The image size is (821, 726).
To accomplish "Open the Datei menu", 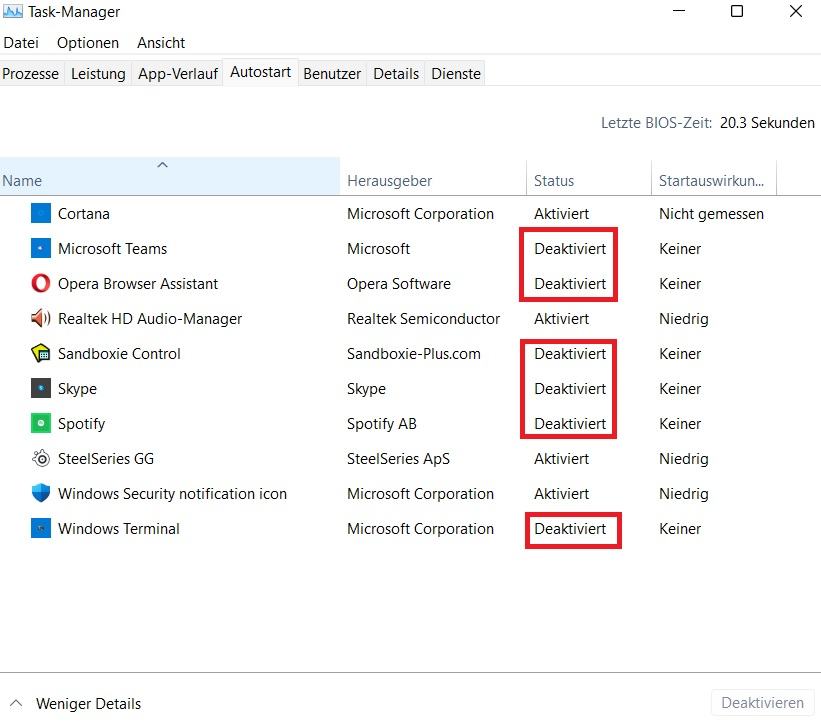I will pos(21,43).
